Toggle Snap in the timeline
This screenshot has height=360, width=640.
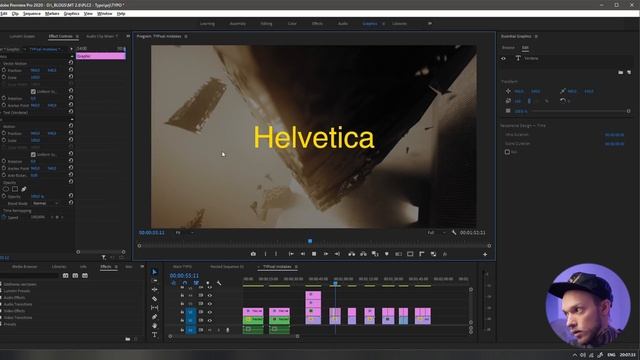185,283
